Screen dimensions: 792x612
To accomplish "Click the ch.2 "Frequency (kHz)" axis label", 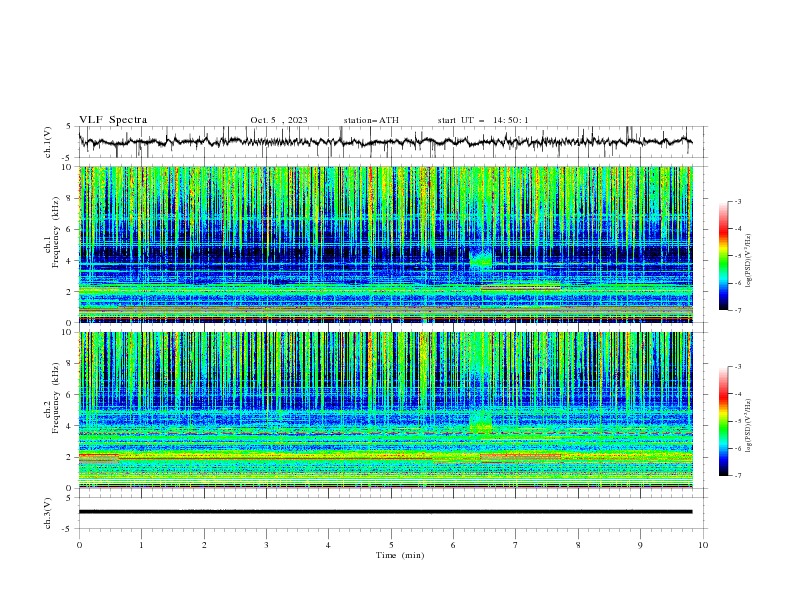I will pyautogui.click(x=56, y=398).
